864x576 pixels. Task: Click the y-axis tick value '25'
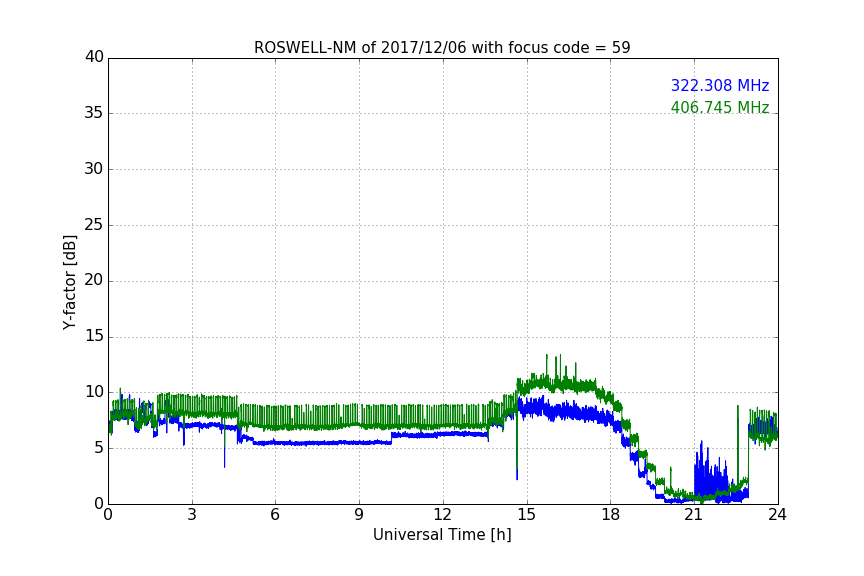94,224
